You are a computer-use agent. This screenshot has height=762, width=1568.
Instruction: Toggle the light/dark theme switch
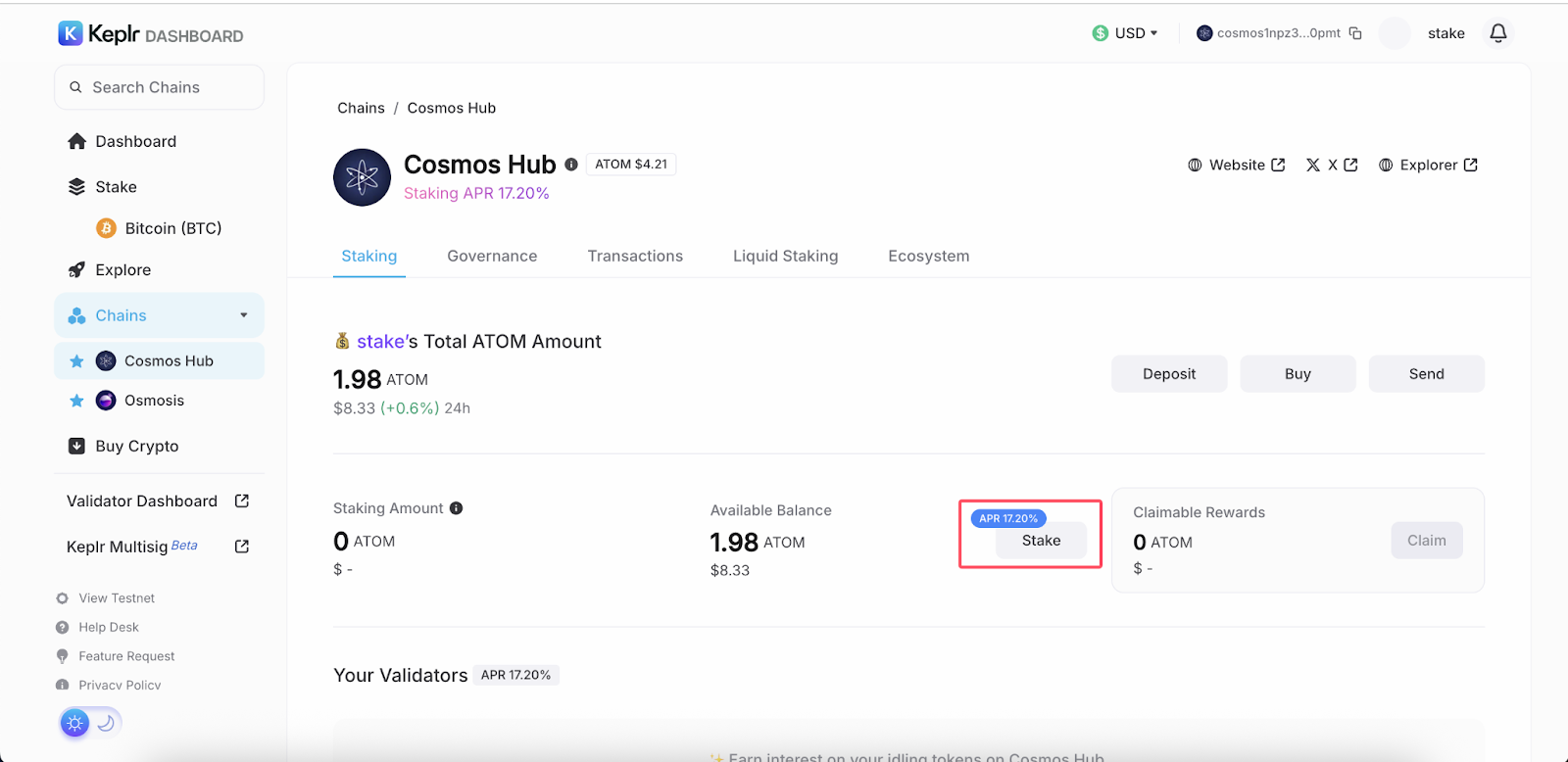[x=90, y=723]
